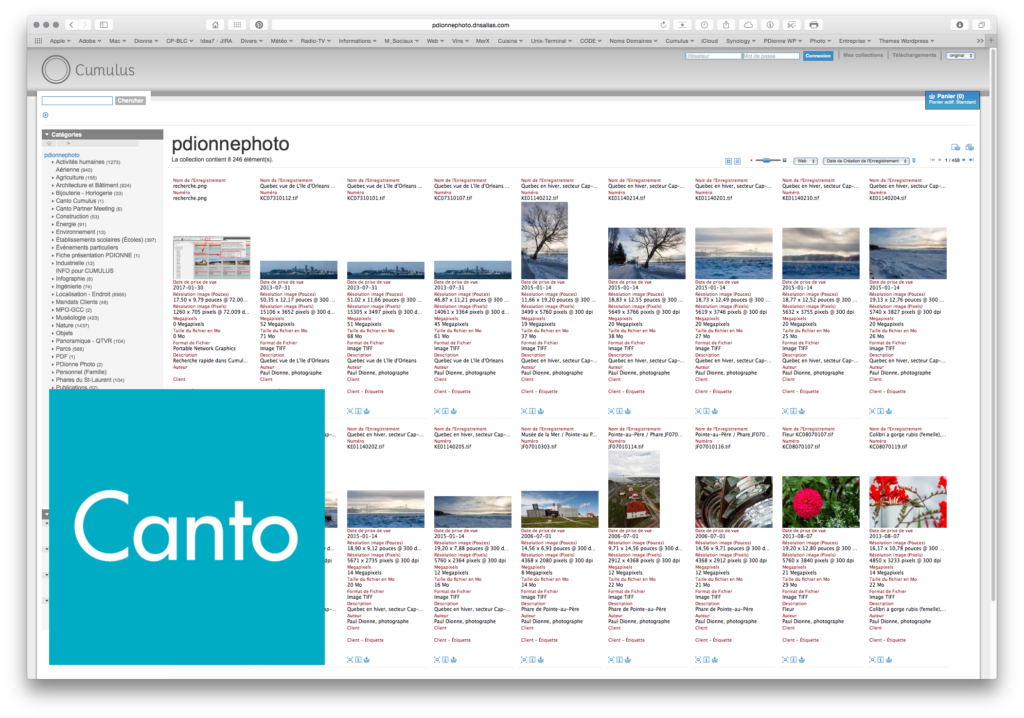Expand the Architecture et Bâtiment category
The height and width of the screenshot is (718, 1024).
pos(52,186)
